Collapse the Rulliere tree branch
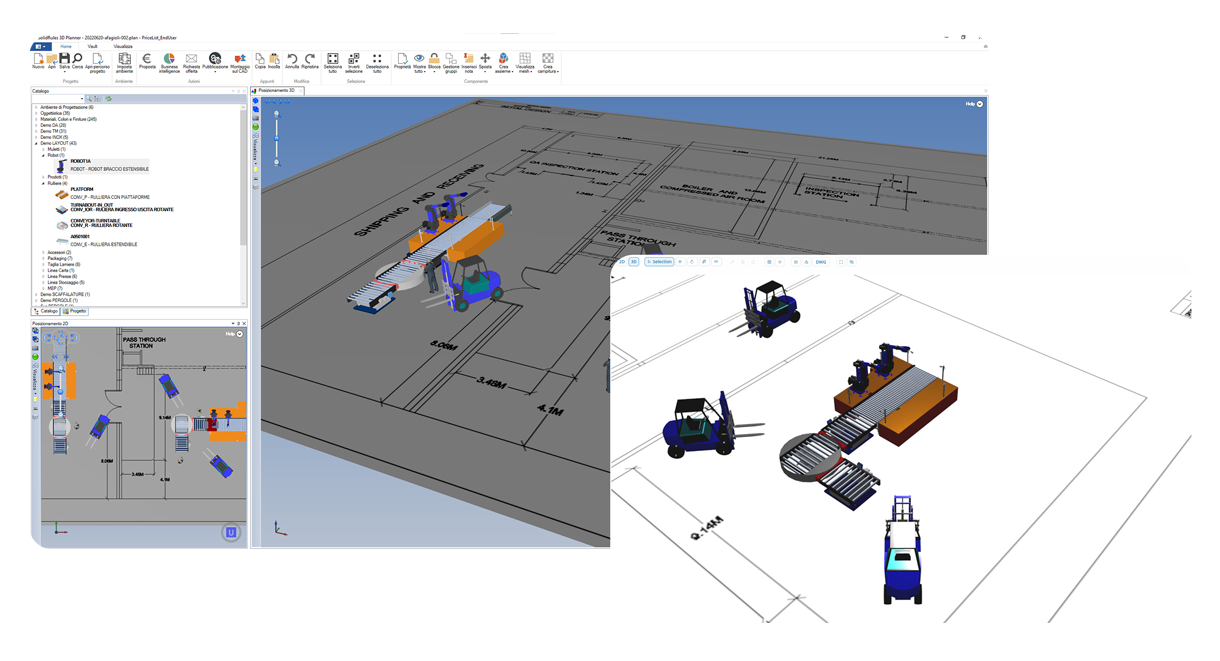Screen dimensions: 1220x661 43,183
